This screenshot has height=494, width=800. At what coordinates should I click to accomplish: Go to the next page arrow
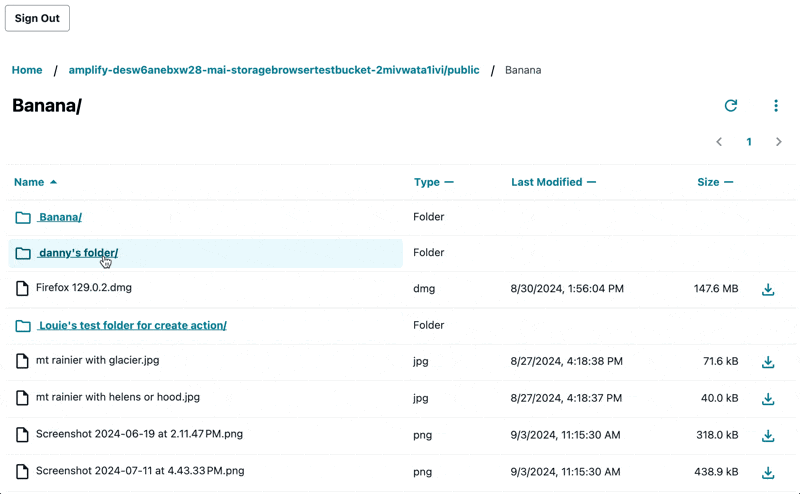click(779, 142)
